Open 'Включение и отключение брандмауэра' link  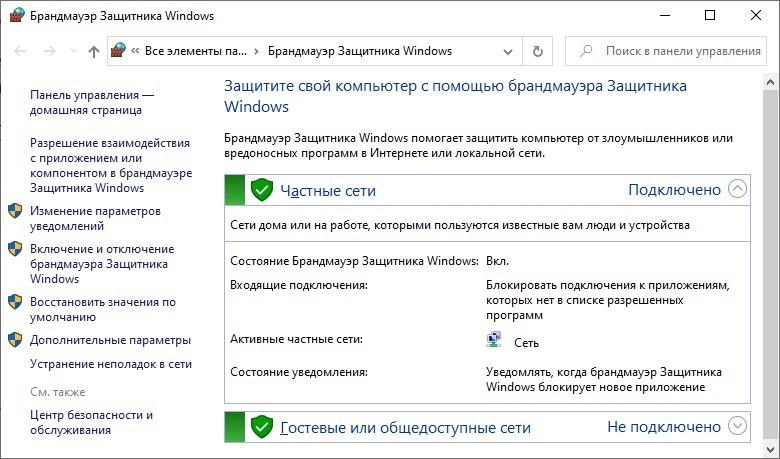(102, 264)
